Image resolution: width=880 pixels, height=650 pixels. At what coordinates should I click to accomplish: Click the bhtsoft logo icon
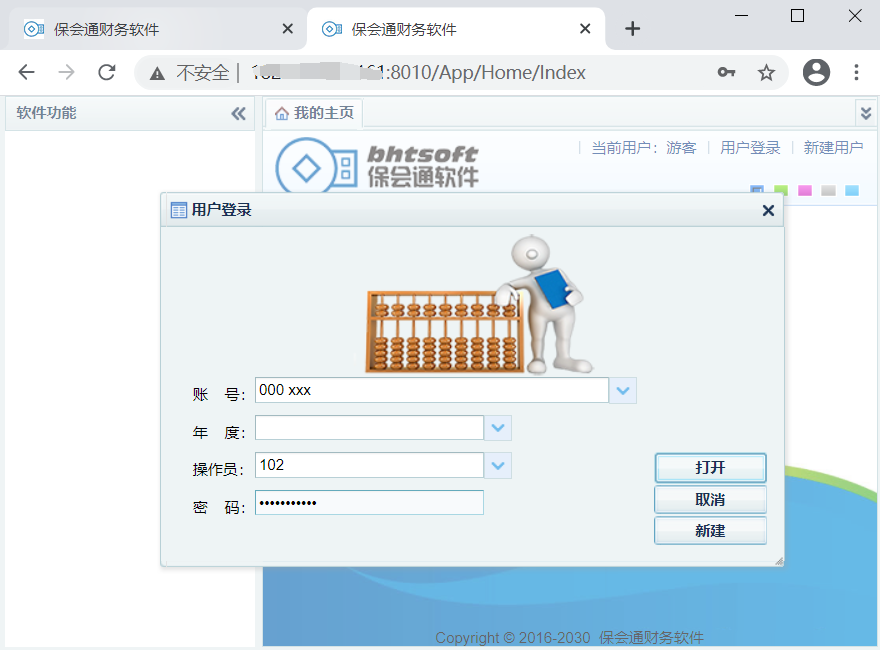[x=307, y=164]
